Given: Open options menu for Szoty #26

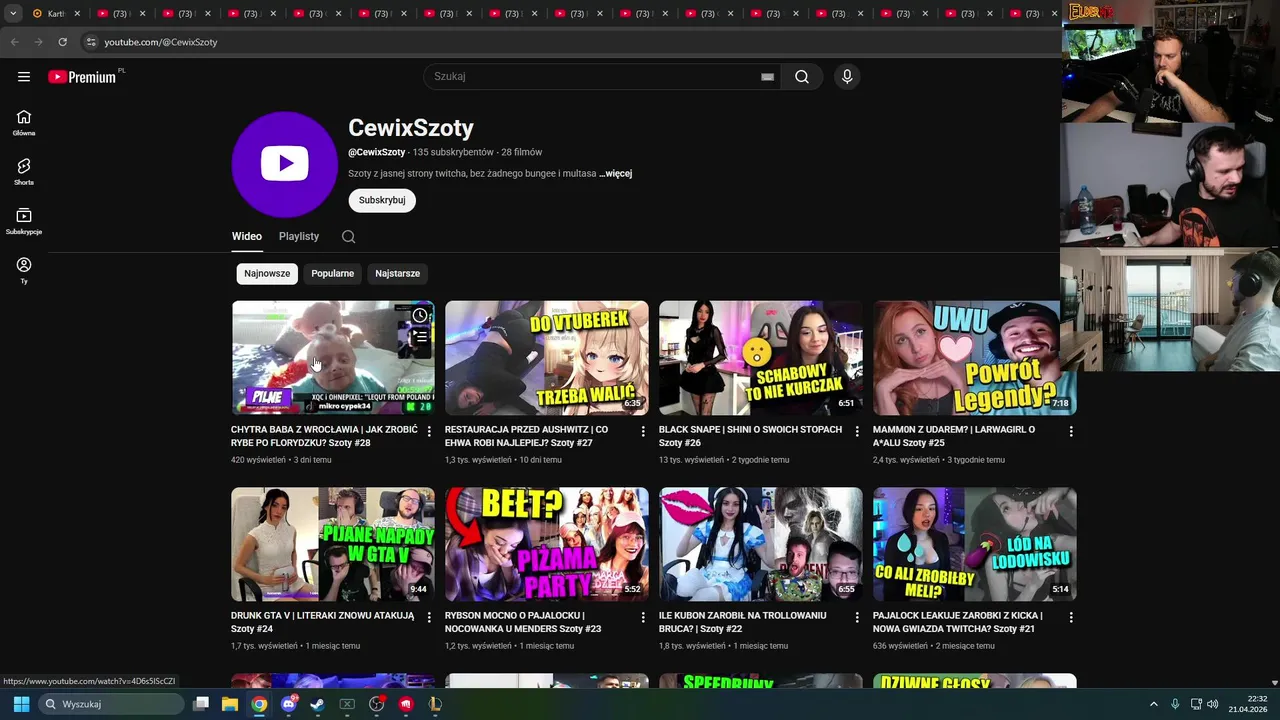Looking at the screenshot, I should point(857,431).
